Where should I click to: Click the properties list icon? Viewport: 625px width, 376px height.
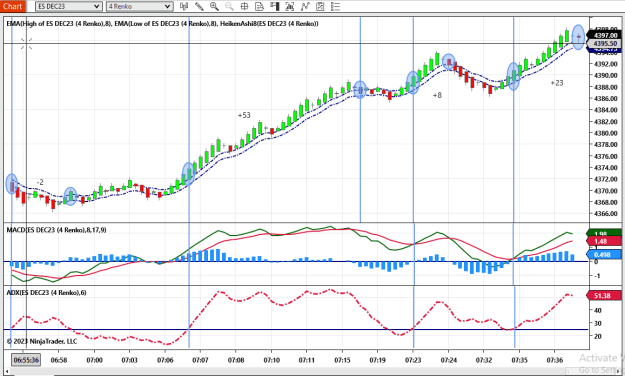tap(335, 6)
